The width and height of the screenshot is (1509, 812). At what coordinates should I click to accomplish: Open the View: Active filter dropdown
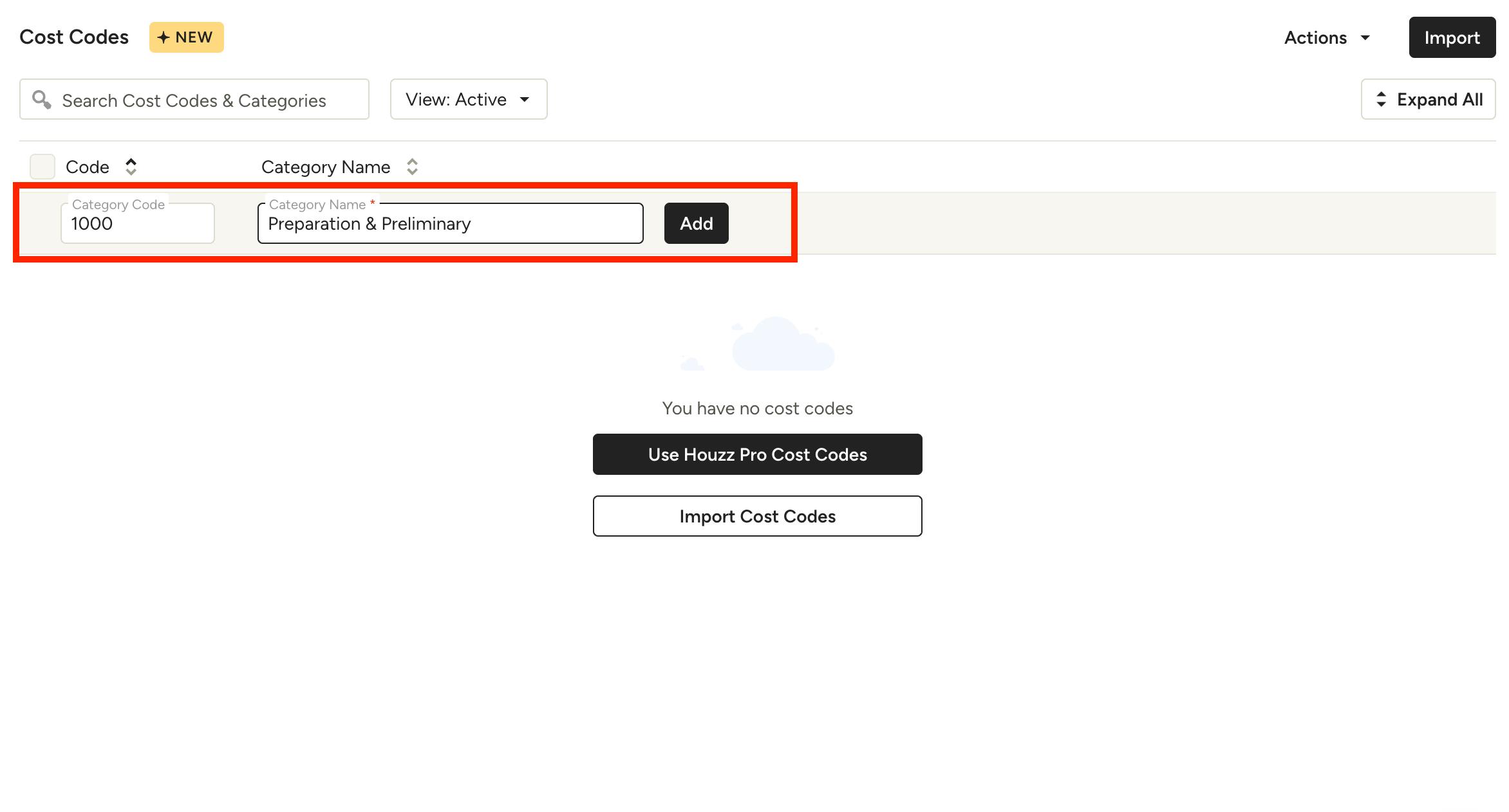point(468,100)
